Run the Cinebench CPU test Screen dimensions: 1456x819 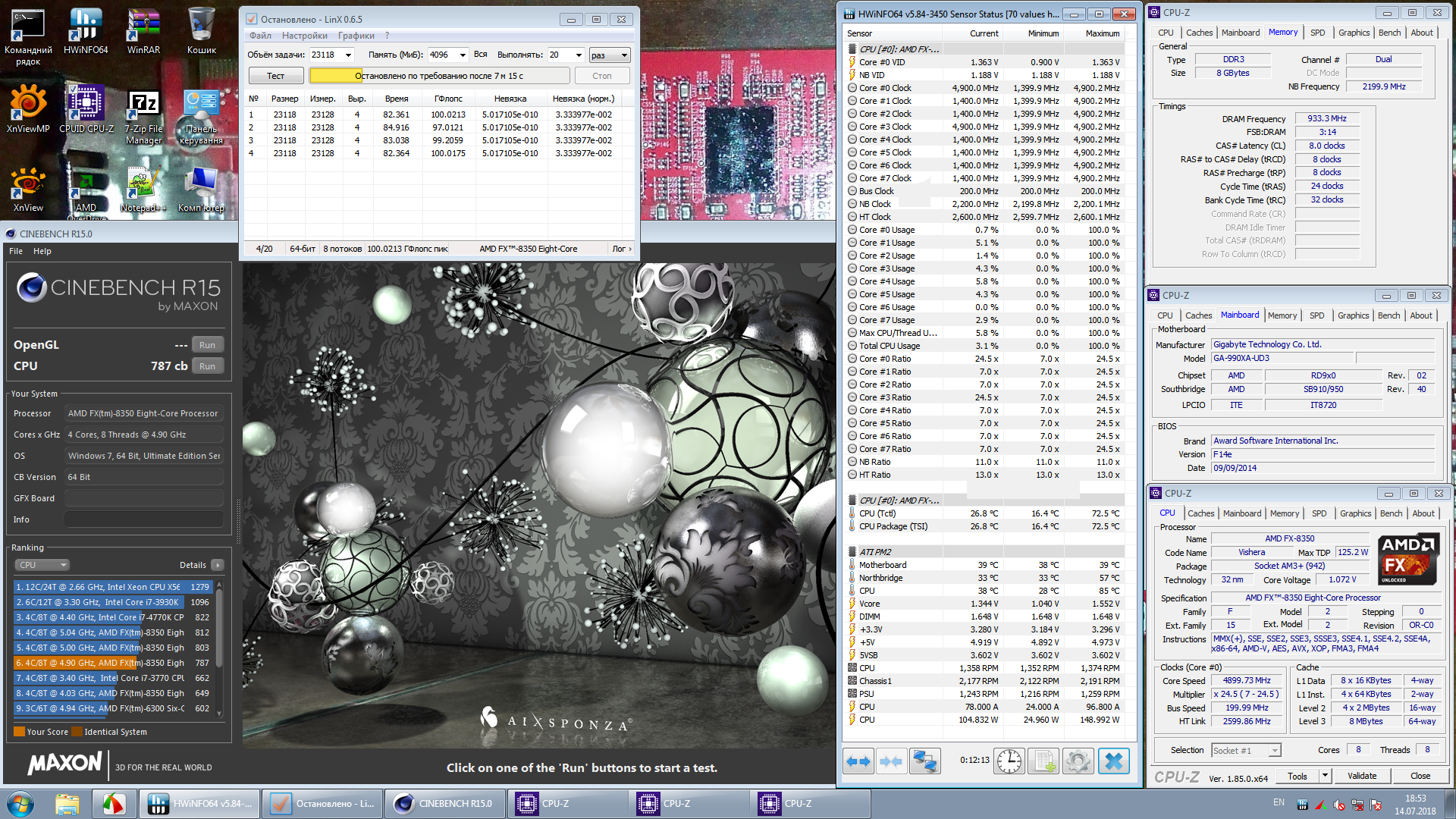207,366
